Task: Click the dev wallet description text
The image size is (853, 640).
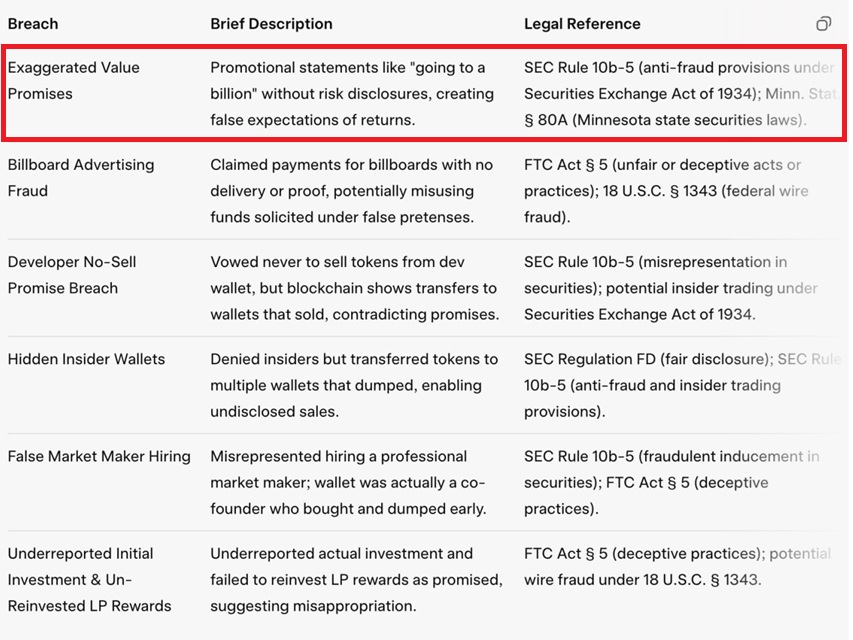Action: (354, 288)
